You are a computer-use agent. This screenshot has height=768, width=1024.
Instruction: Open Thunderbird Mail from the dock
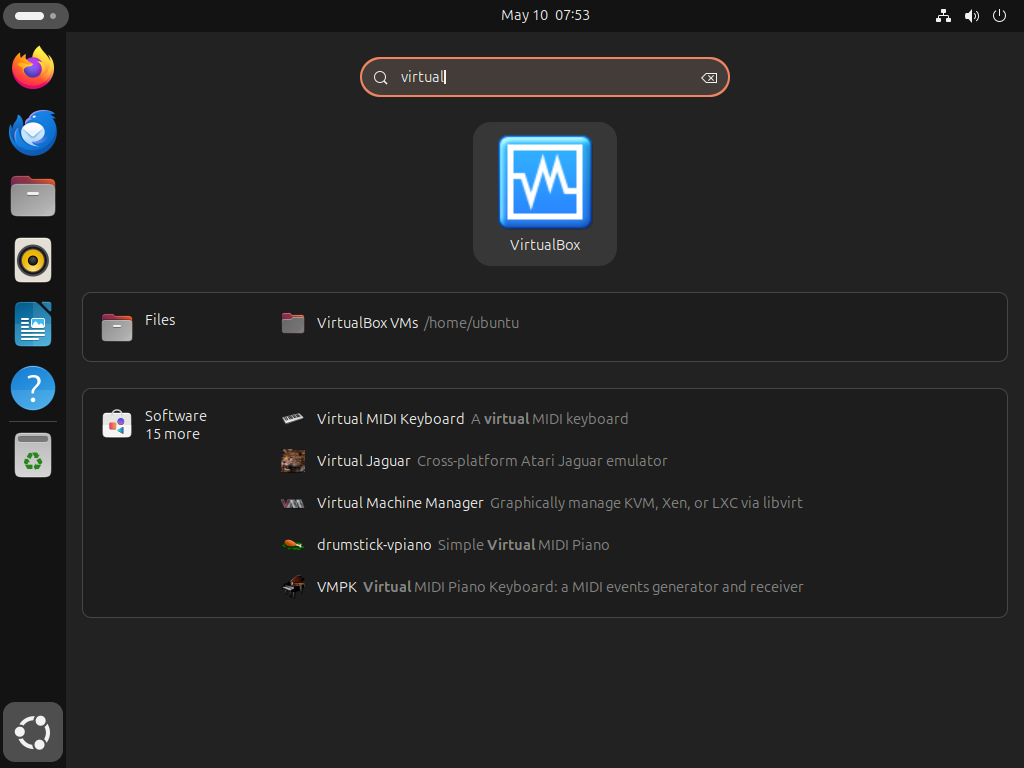pos(33,133)
